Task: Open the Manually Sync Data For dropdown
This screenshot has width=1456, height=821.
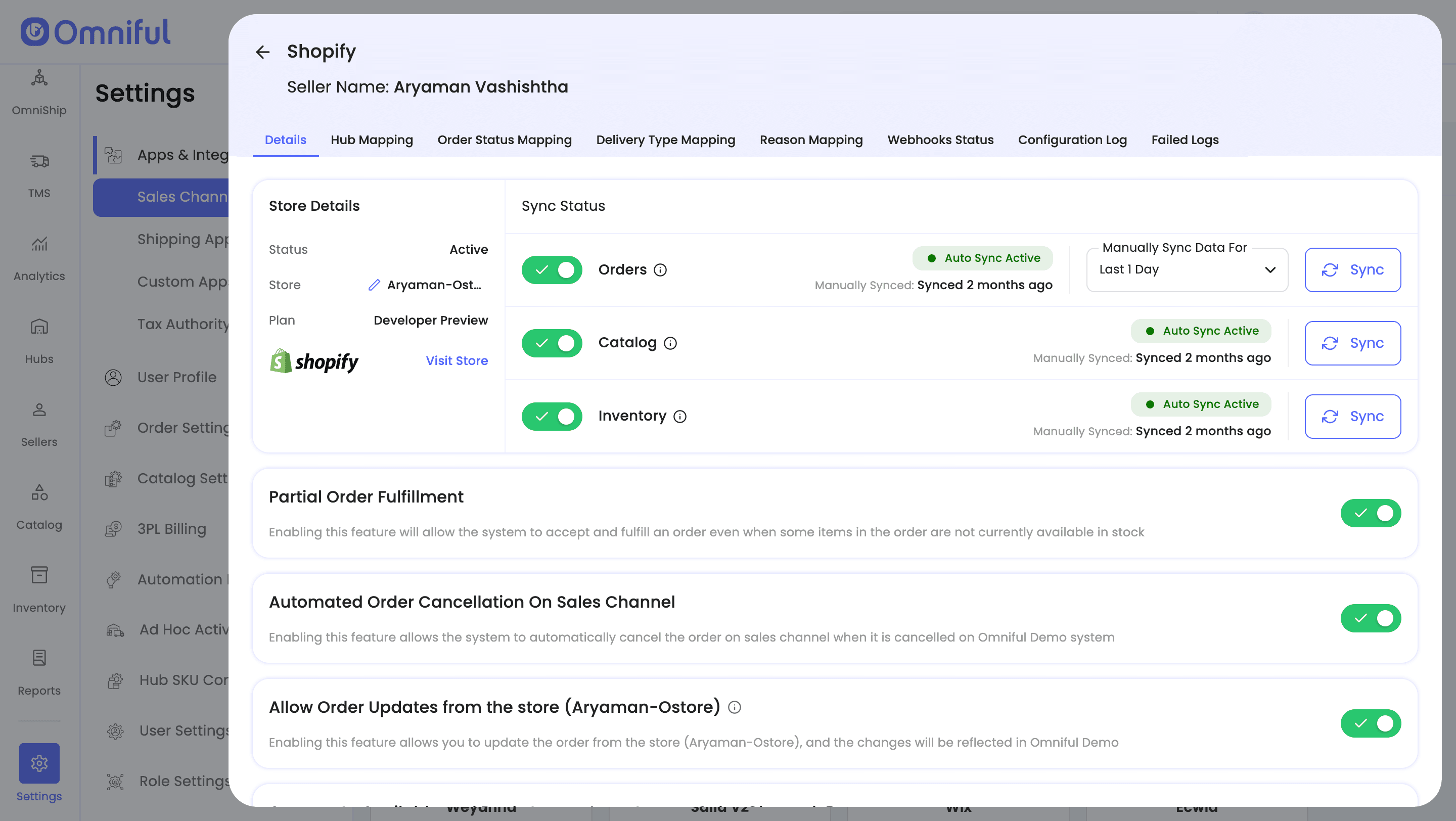Action: click(1187, 270)
